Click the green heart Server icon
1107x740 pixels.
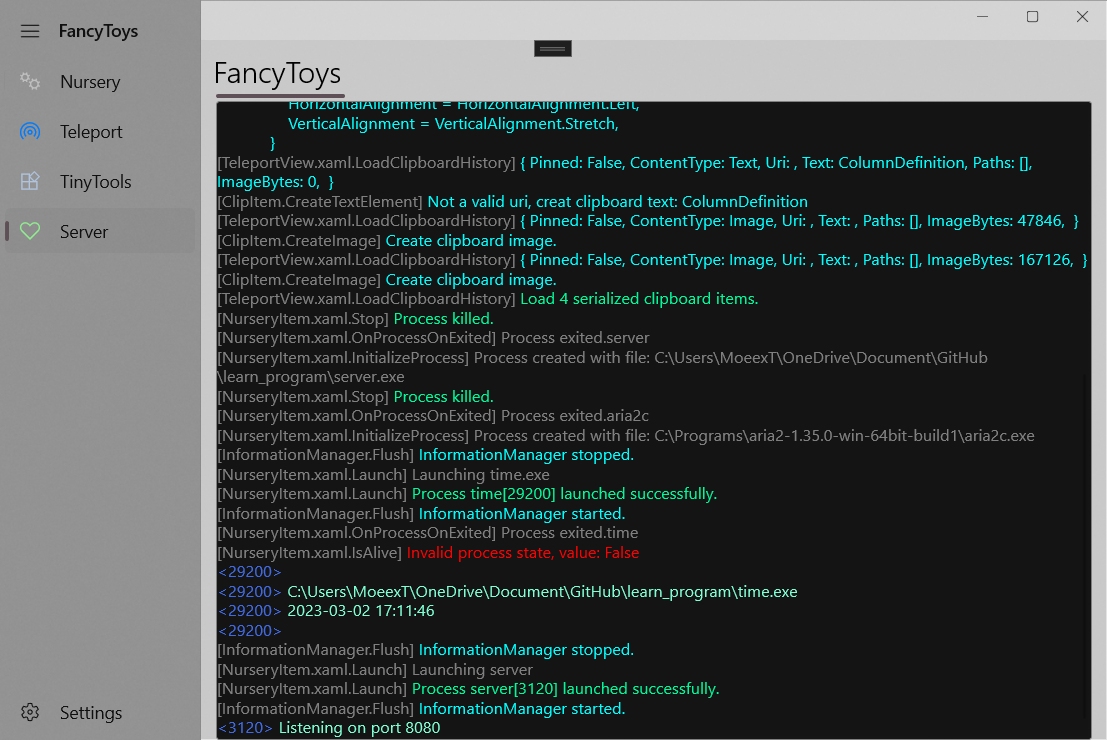[x=30, y=232]
